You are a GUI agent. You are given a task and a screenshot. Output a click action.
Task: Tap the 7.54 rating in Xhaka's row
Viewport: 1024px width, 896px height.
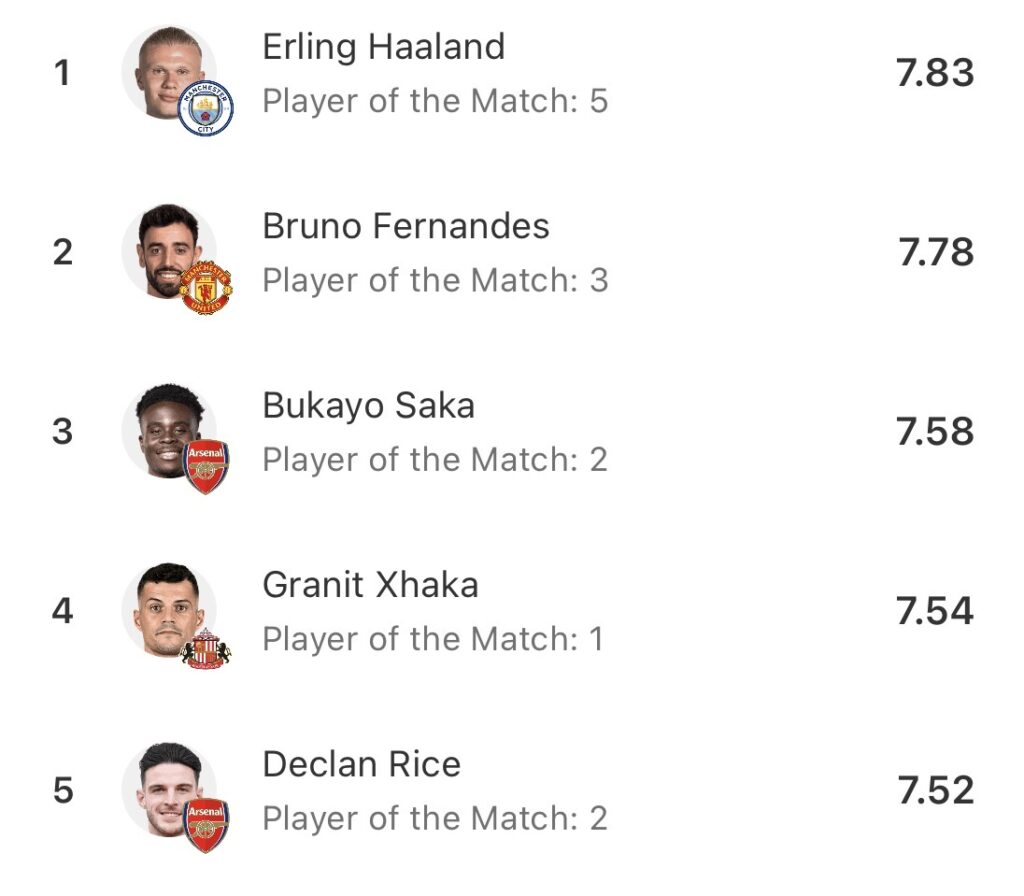coord(935,611)
